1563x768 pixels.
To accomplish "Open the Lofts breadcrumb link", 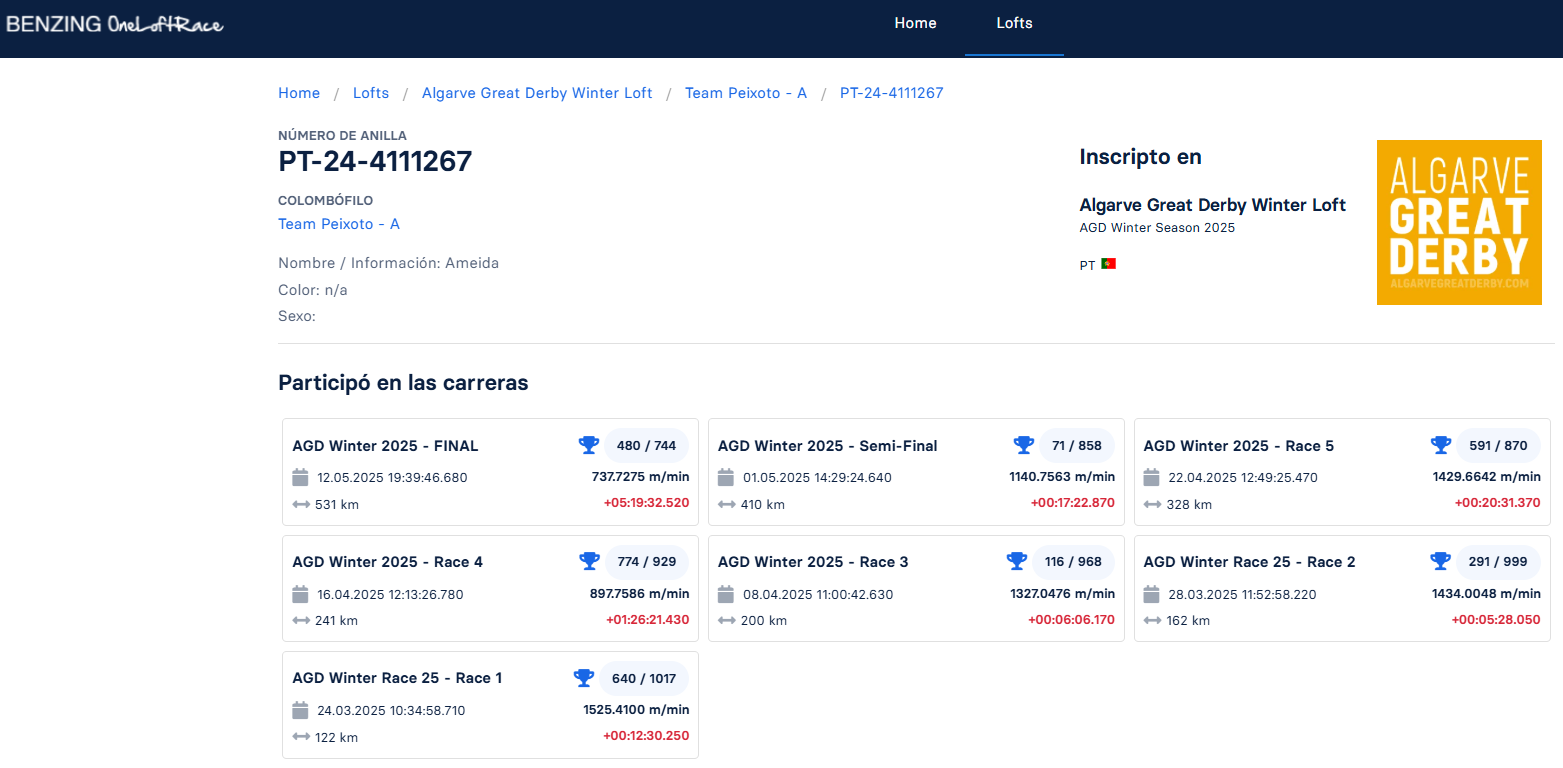I will 371,93.
